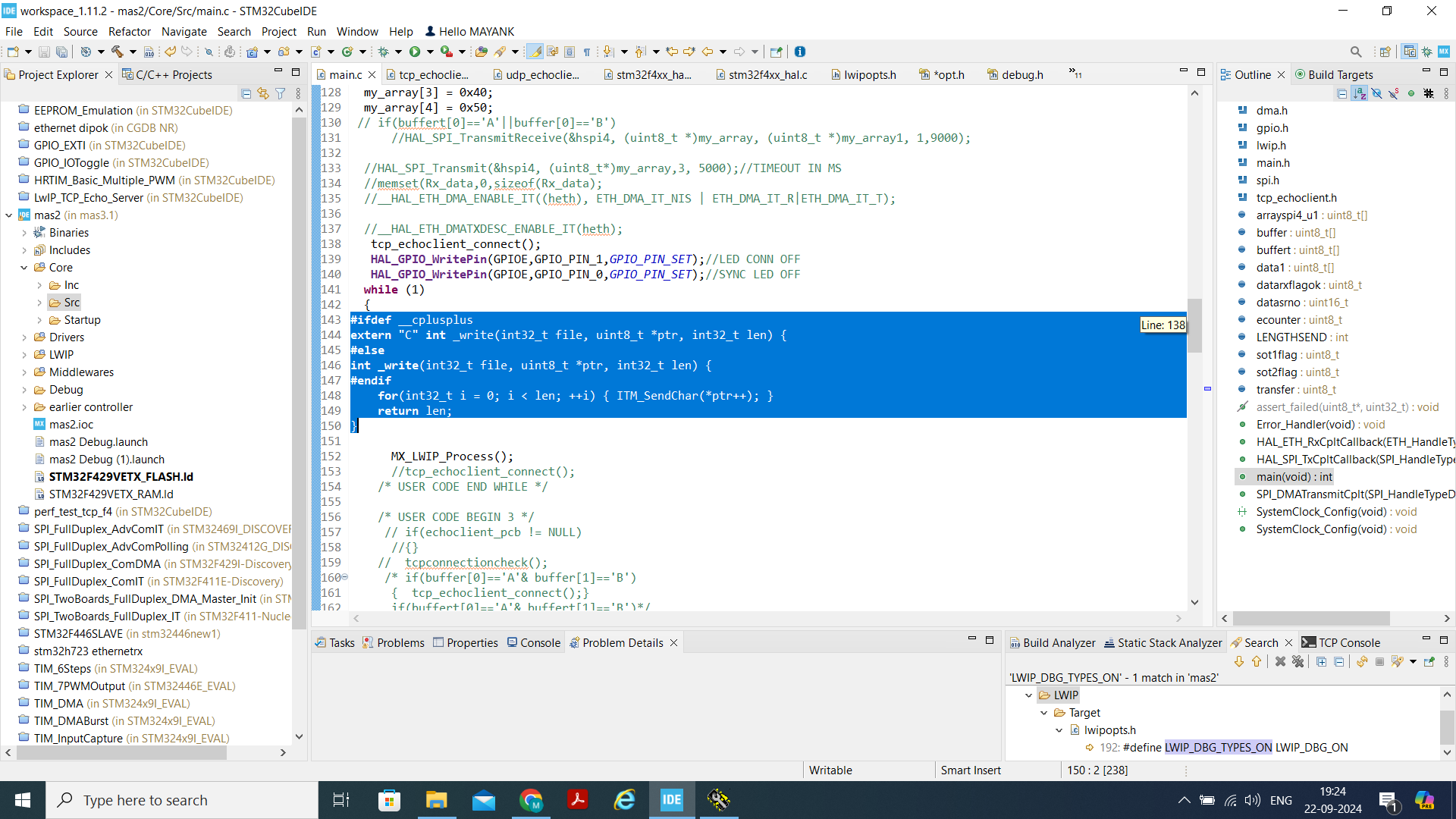The width and height of the screenshot is (1456, 819).
Task: Toggle Mark Occurrences highlighter icon
Action: 535,52
